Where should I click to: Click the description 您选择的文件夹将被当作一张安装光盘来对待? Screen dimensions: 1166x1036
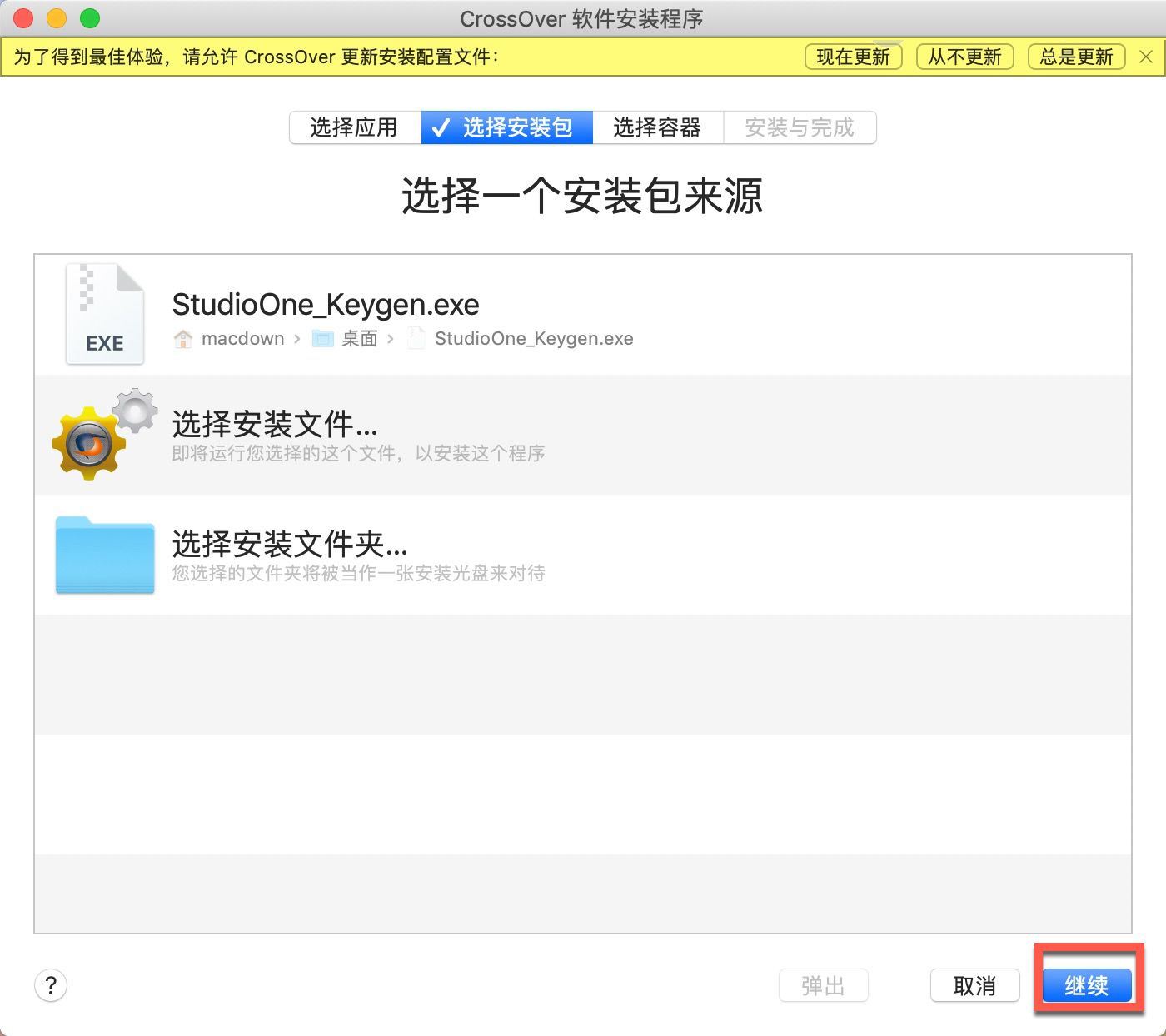coord(358,573)
